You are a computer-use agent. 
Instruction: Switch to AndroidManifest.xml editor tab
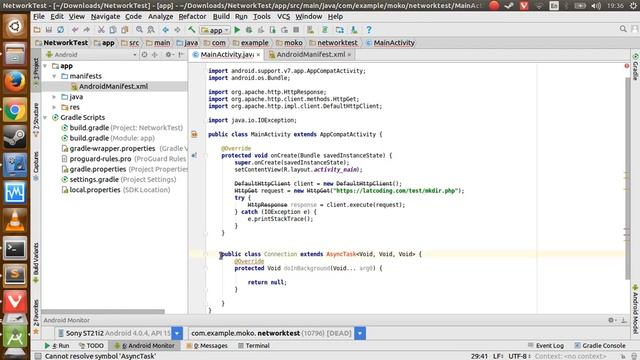pos(310,54)
